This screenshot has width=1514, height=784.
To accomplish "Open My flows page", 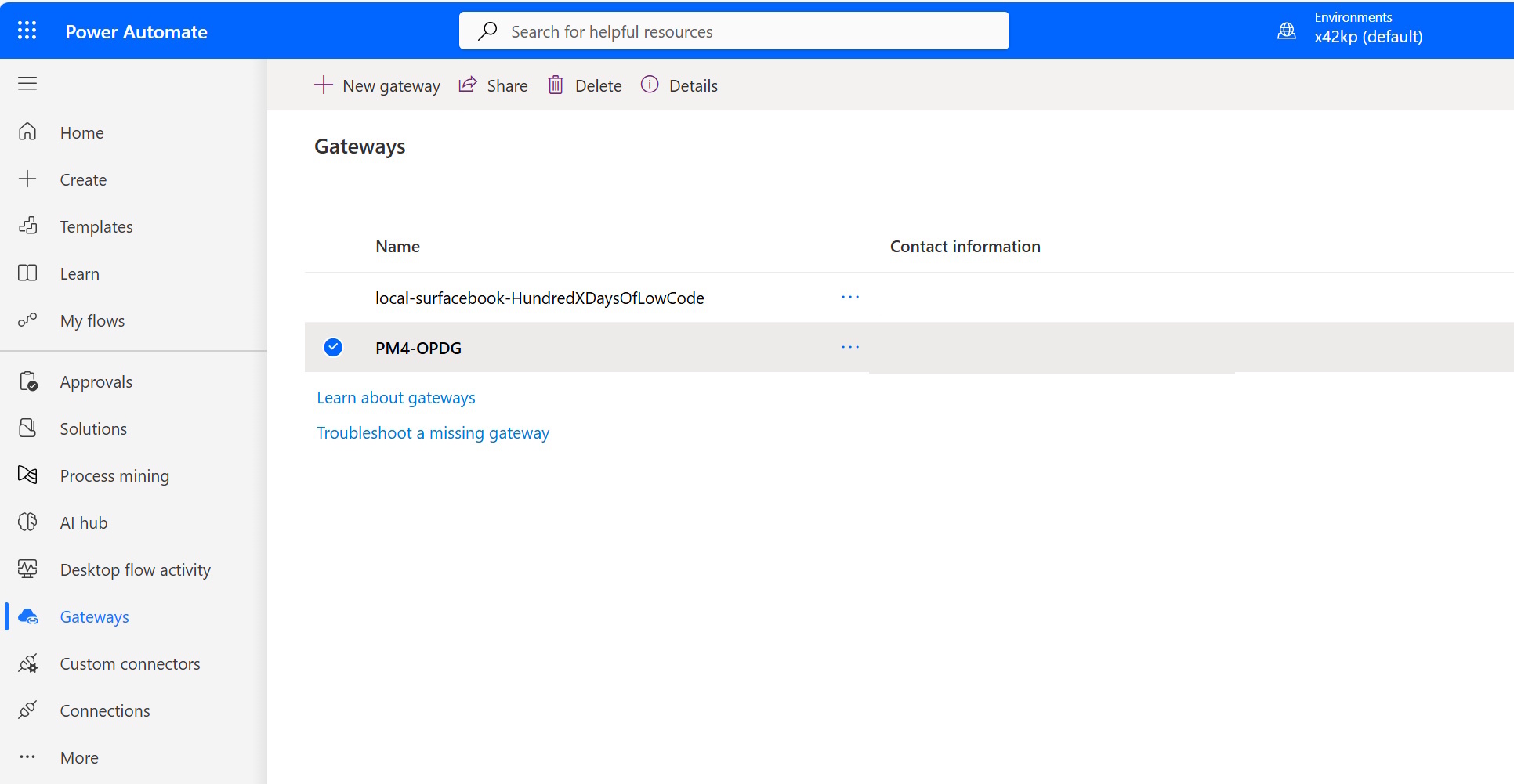I will [92, 321].
